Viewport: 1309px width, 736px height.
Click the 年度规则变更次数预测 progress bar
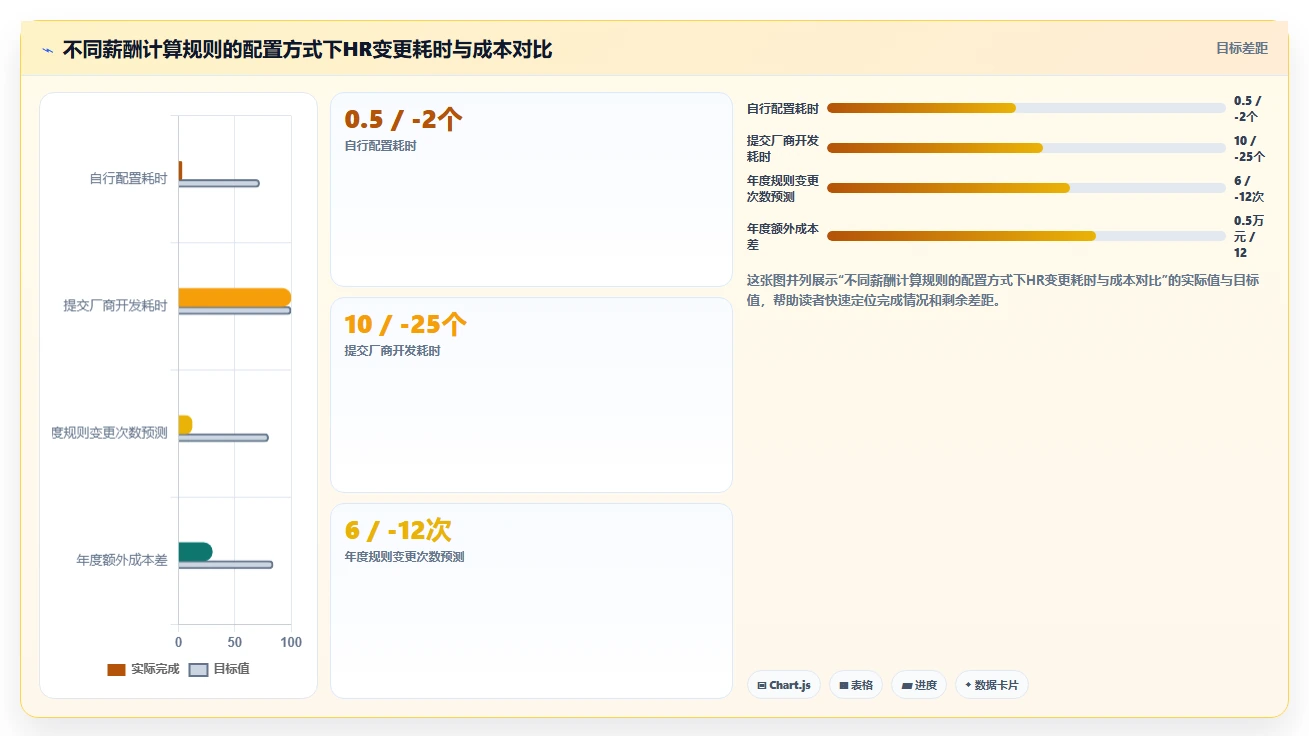point(1026,188)
